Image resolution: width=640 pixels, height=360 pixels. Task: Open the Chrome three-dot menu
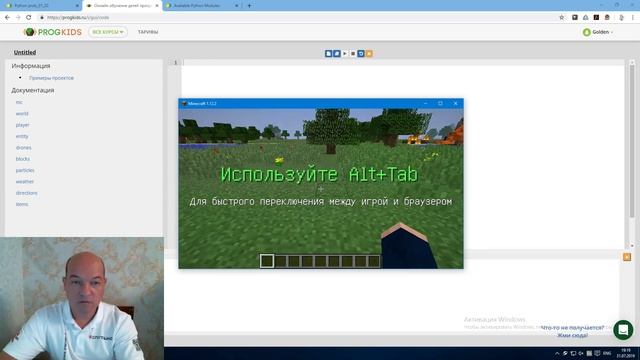[633, 18]
